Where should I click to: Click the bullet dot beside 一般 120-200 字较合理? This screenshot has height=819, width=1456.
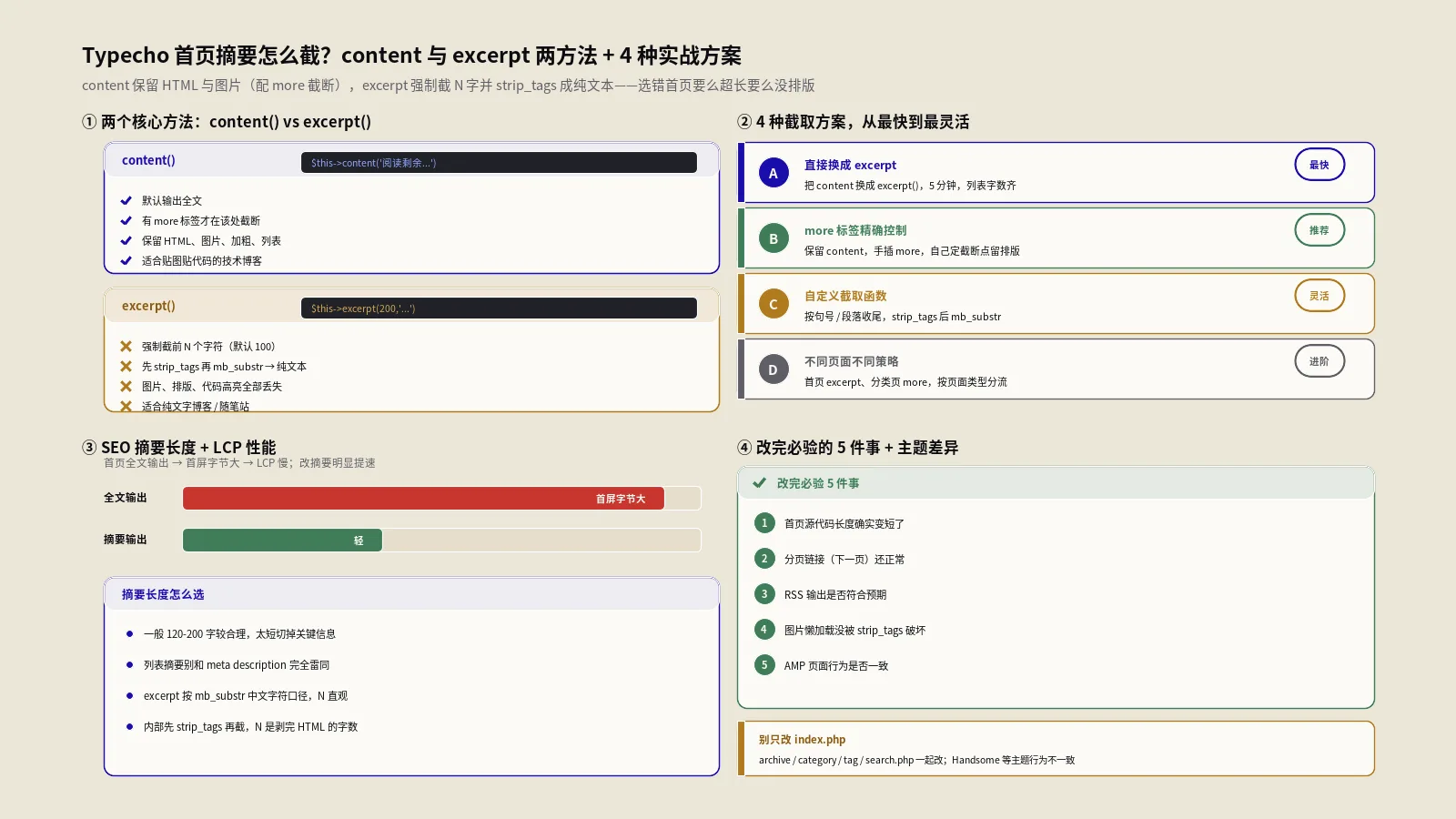[x=129, y=633]
